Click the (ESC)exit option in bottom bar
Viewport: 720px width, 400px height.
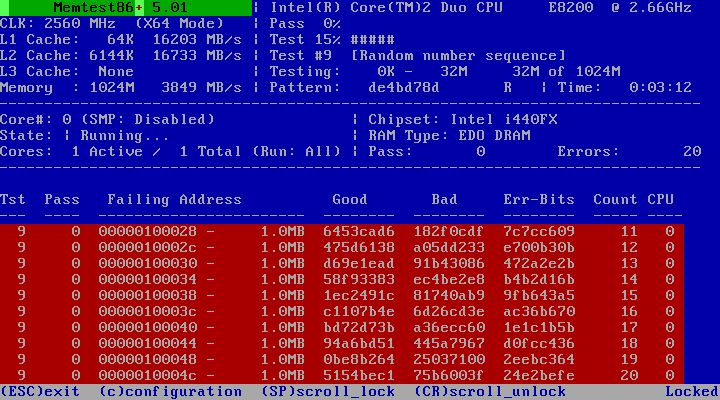coord(40,392)
